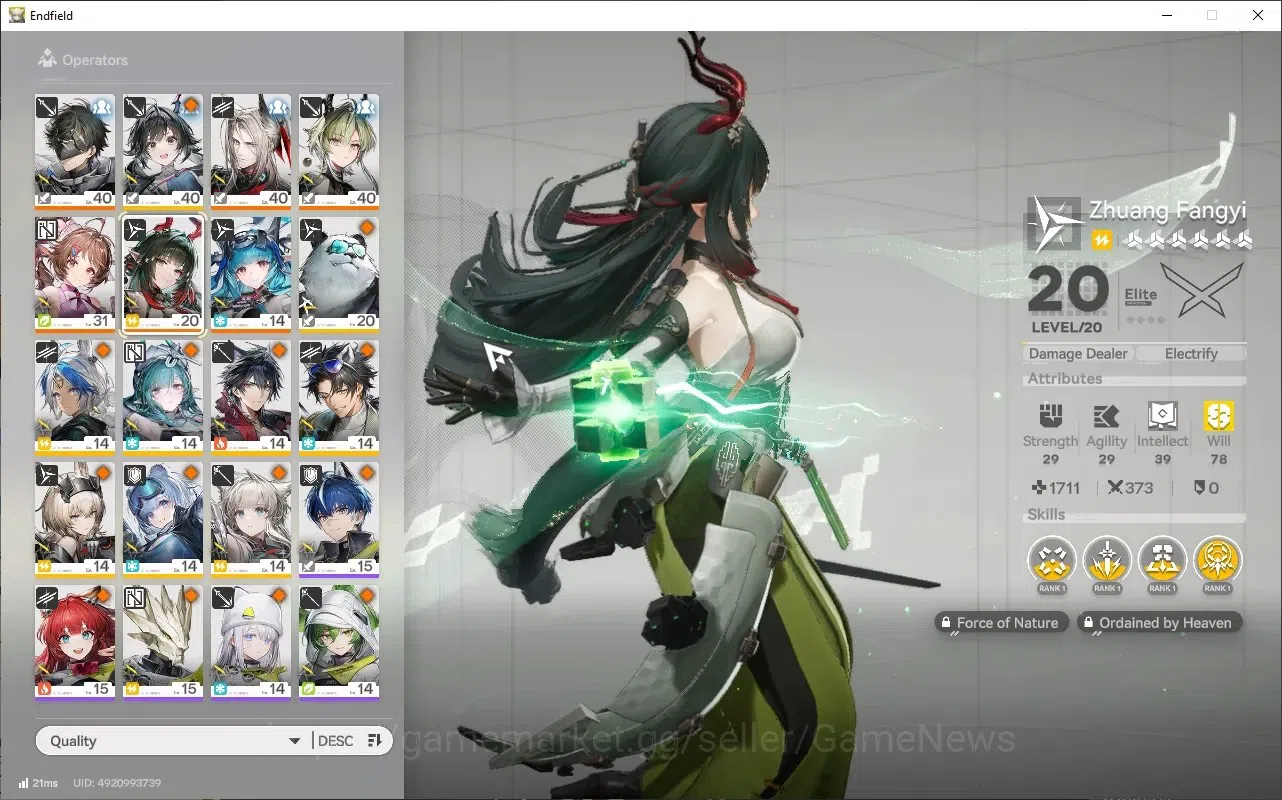The image size is (1282, 800).
Task: Click the Intellect attribute icon
Action: click(1162, 415)
